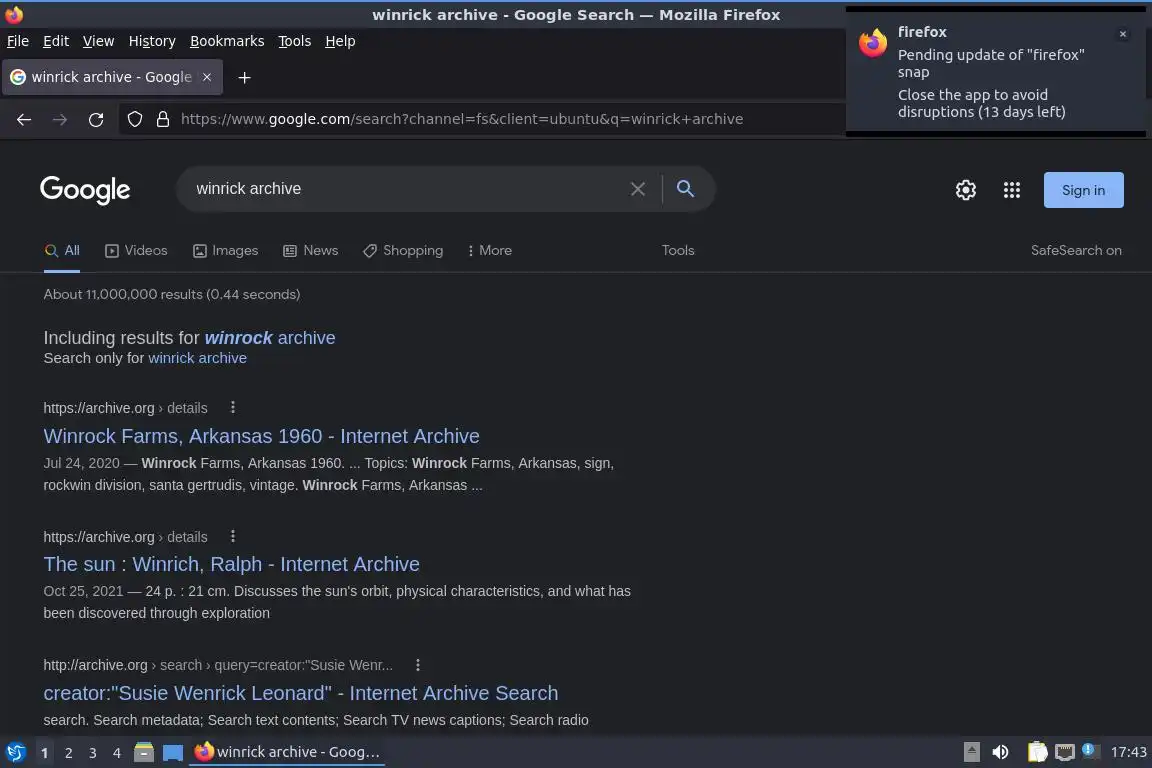Open the History menu

[152, 41]
